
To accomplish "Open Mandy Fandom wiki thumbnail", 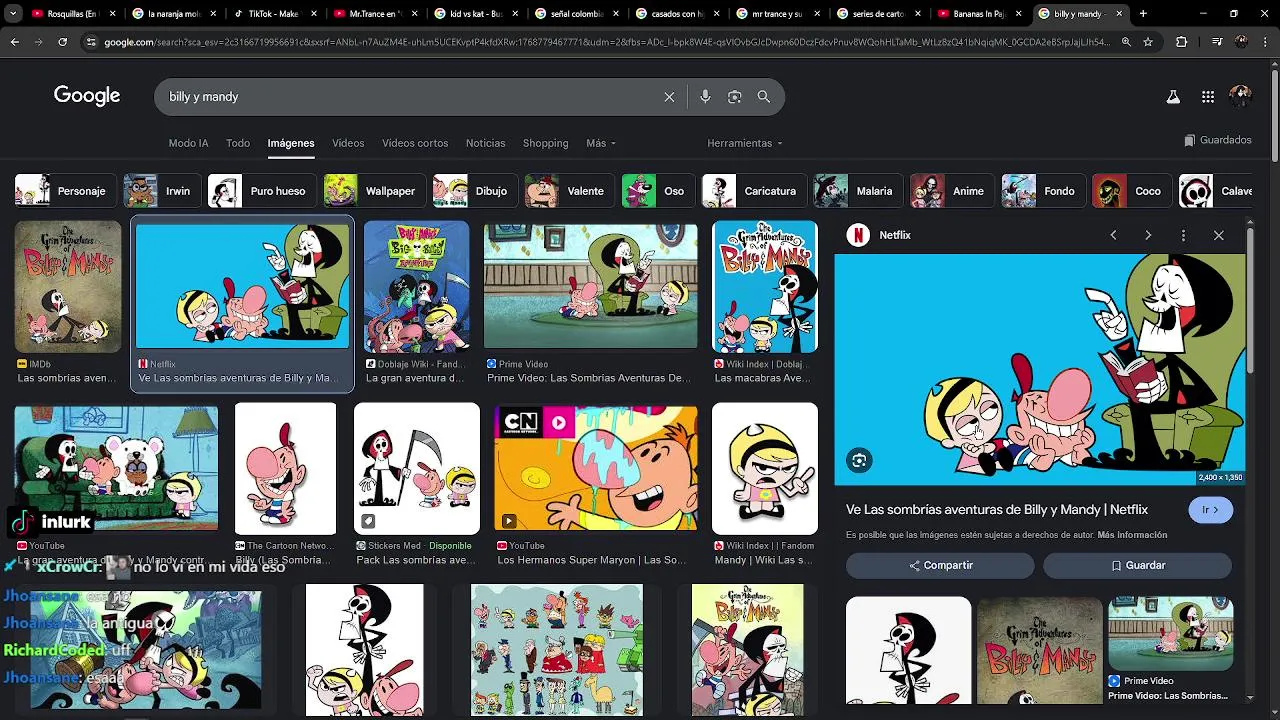I will 765,468.
